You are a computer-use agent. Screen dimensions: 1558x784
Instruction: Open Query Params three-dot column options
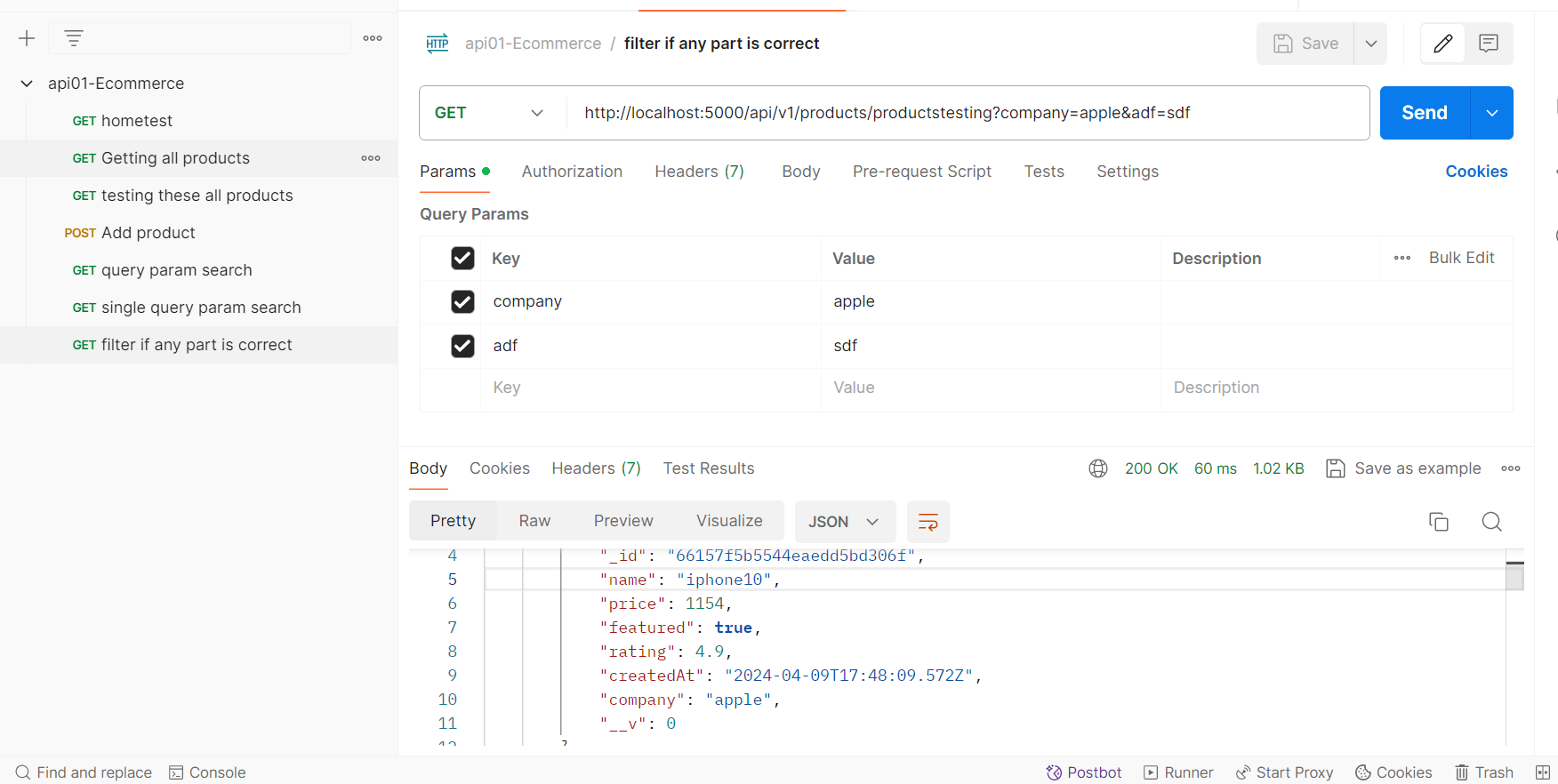1402,258
